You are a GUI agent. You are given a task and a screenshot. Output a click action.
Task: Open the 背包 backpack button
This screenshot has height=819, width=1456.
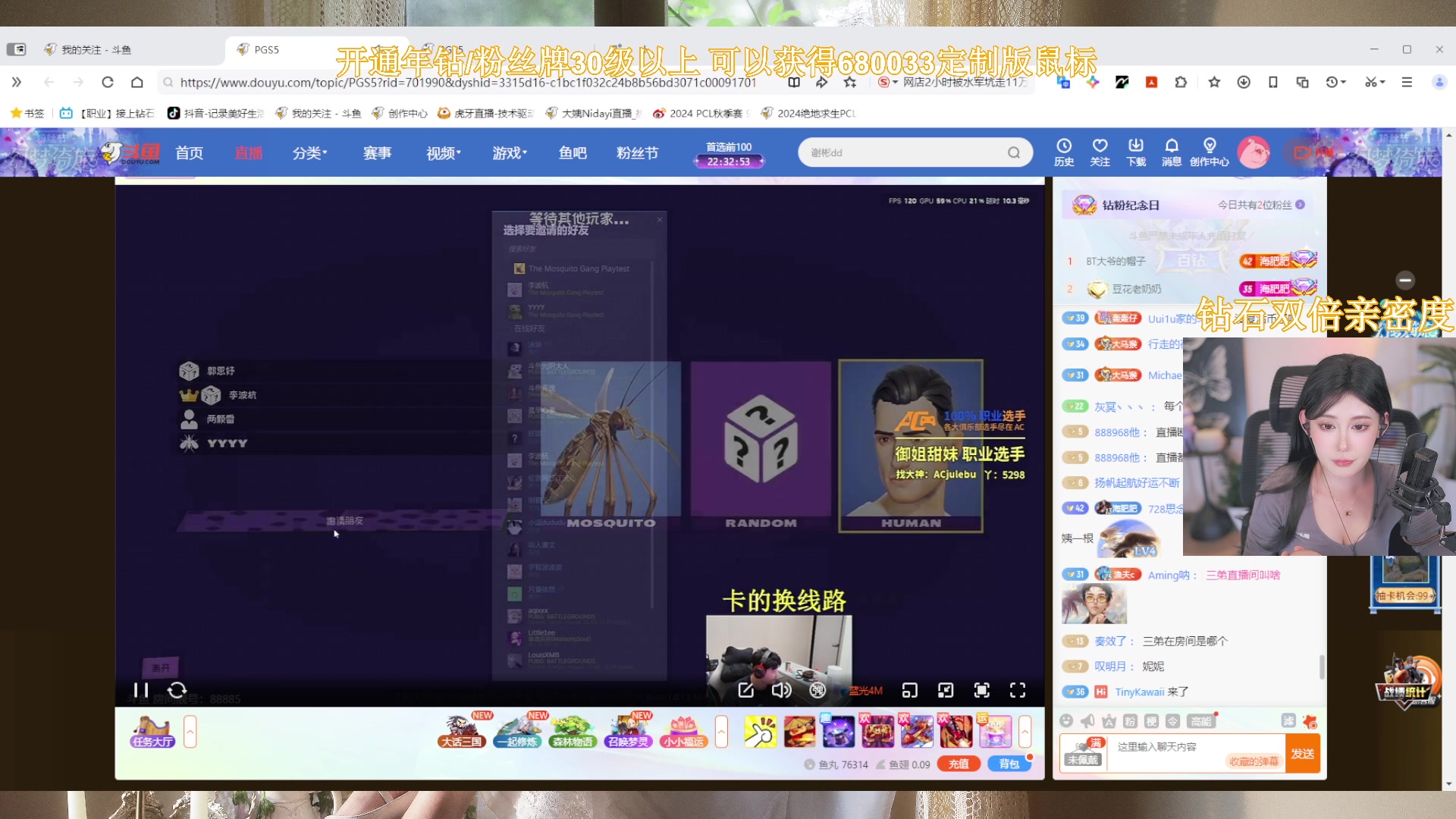coord(1009,764)
